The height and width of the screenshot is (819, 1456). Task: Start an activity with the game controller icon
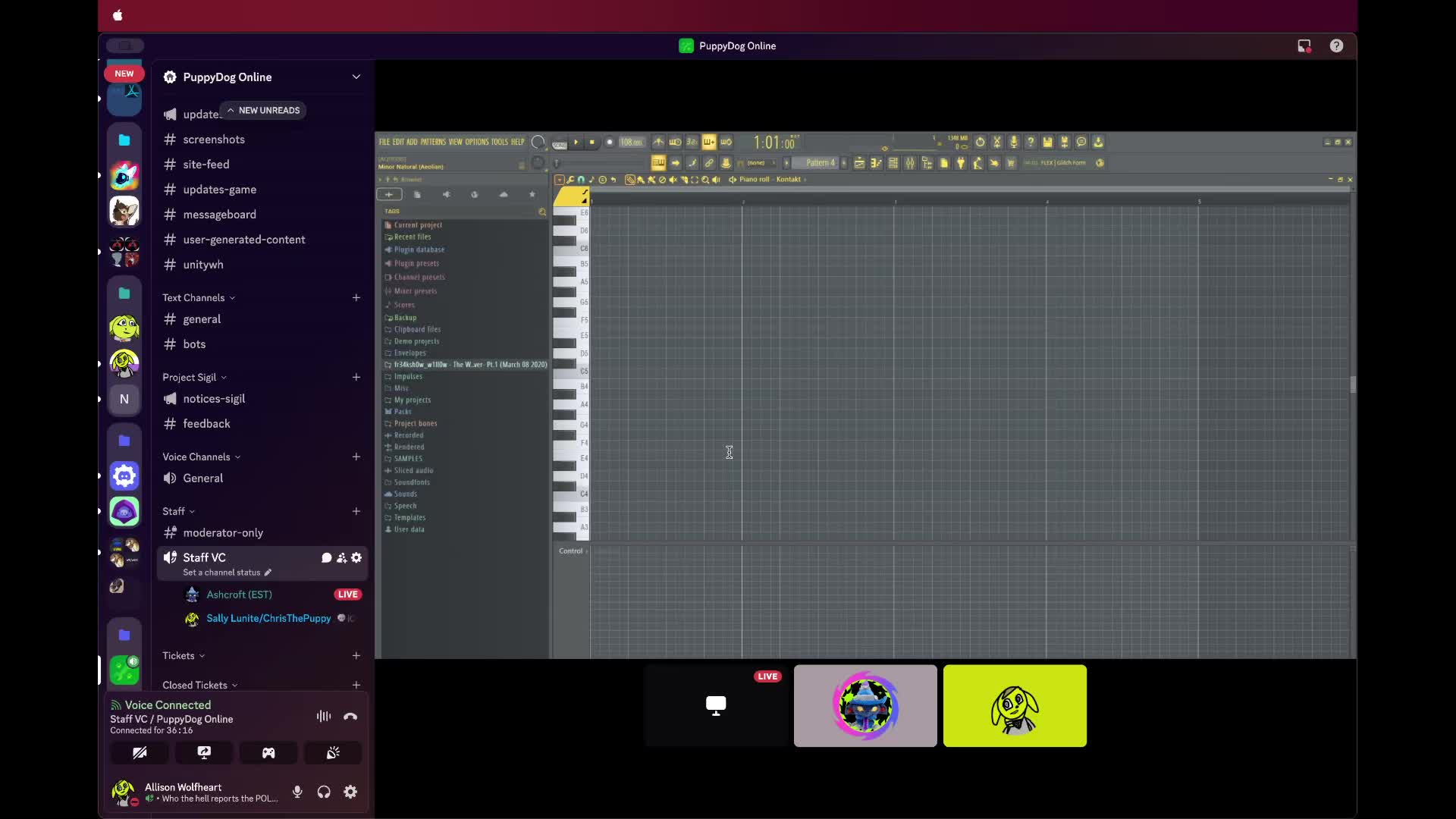(x=268, y=752)
